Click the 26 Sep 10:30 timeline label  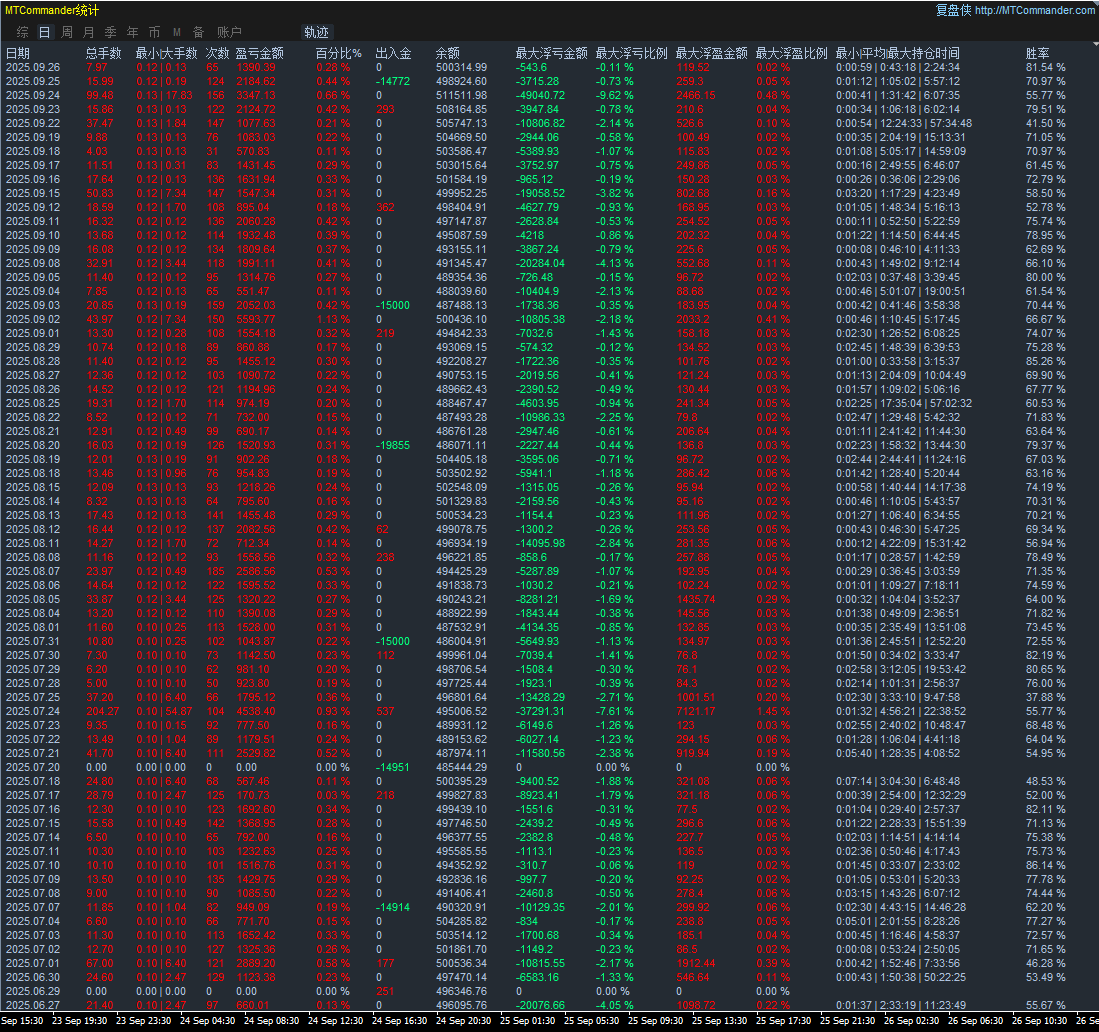(1039, 1021)
